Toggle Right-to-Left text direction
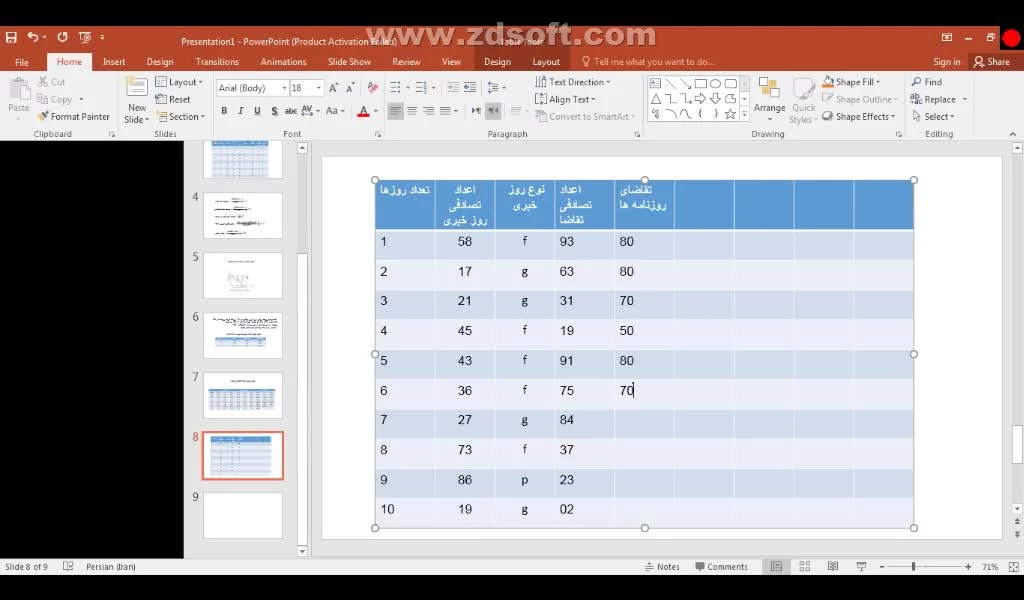Screen dimensions: 1024x600 (493, 111)
